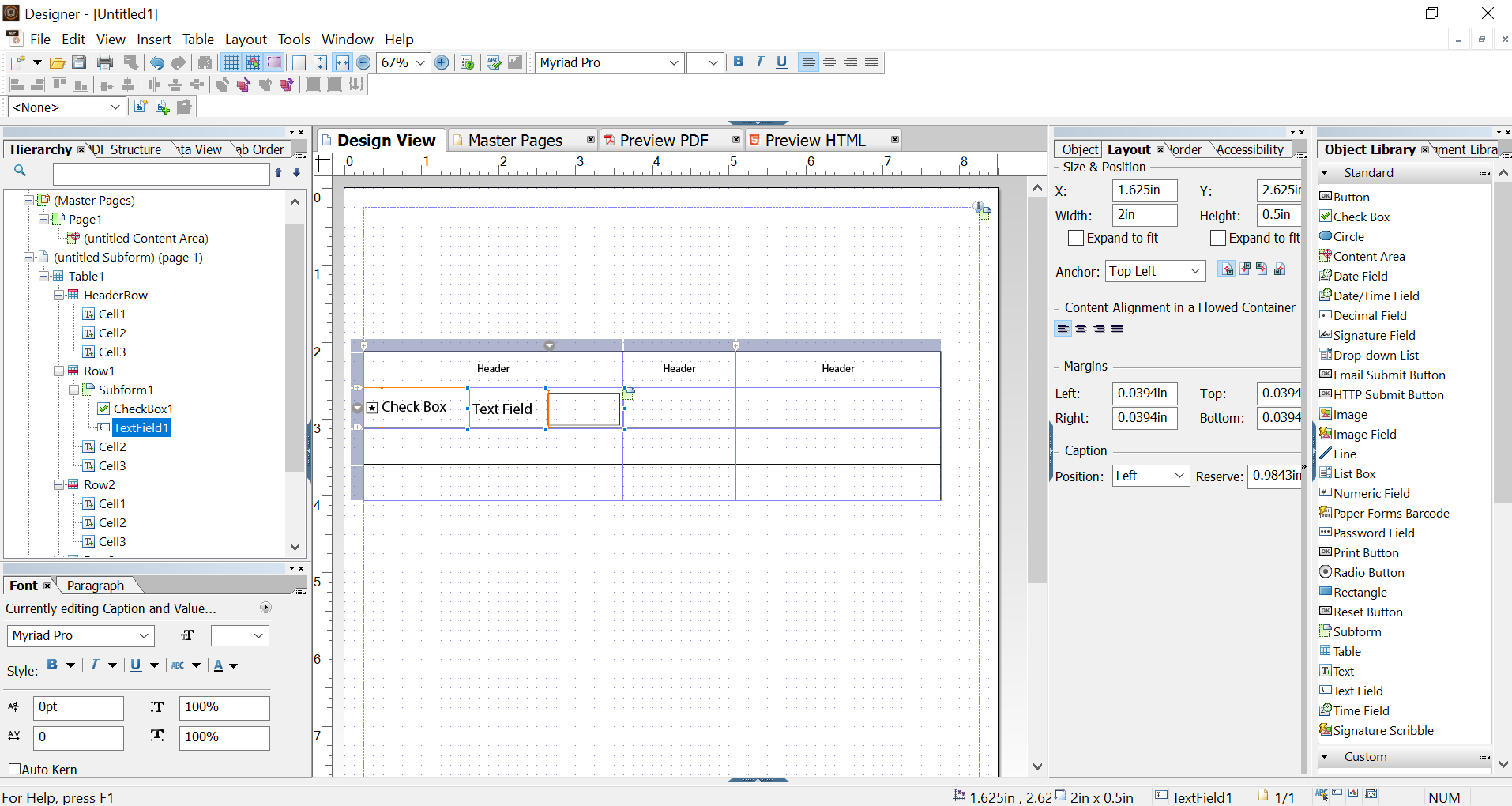Open the Save icon on the toolbar
This screenshot has height=806, width=1512.
click(x=79, y=62)
